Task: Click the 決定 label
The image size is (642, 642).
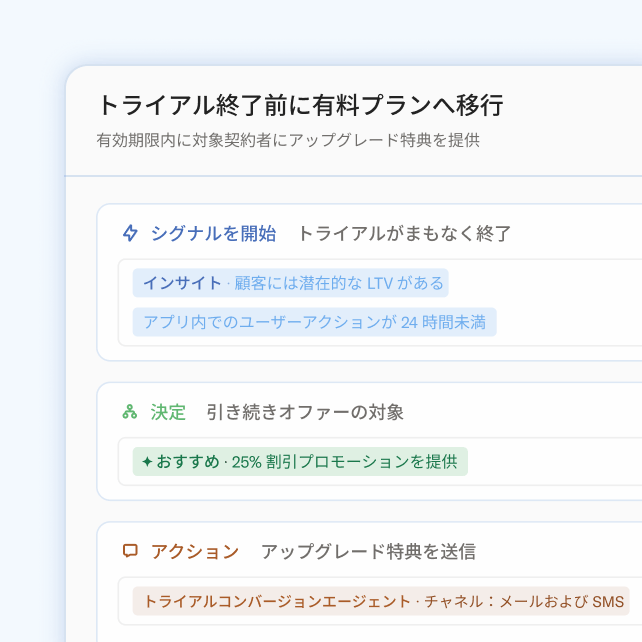Action: [168, 412]
